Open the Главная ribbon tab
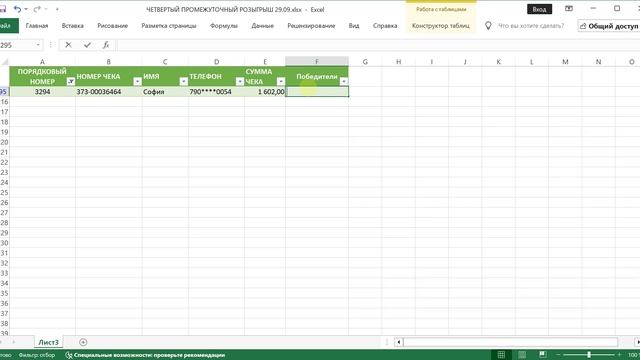640x360 pixels. click(x=37, y=26)
